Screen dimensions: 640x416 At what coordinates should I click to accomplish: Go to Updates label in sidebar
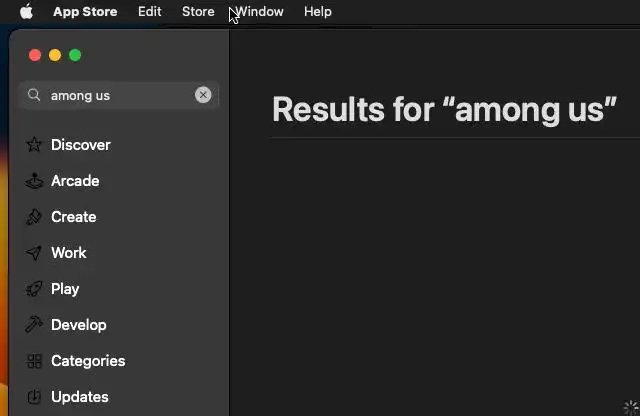pyautogui.click(x=80, y=397)
